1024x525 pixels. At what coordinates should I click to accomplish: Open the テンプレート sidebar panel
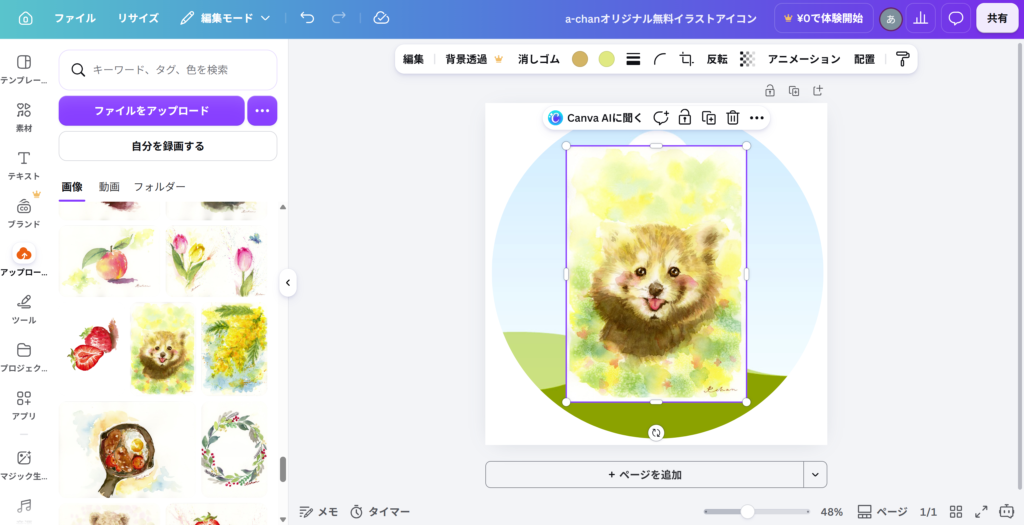[x=24, y=70]
